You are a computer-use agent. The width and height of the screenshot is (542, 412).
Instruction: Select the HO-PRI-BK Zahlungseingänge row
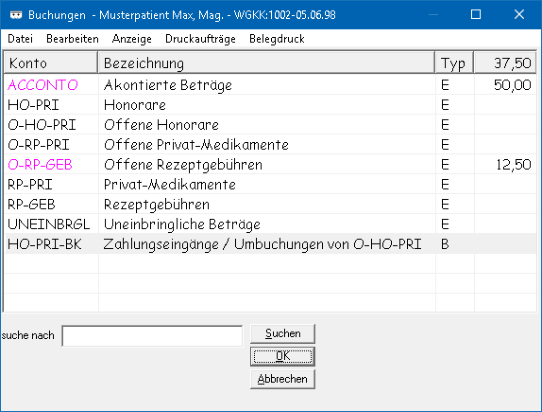click(x=270, y=244)
